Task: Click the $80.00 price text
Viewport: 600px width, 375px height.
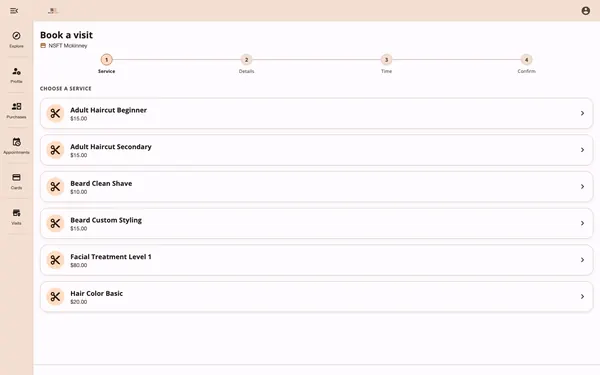Action: [x=78, y=265]
